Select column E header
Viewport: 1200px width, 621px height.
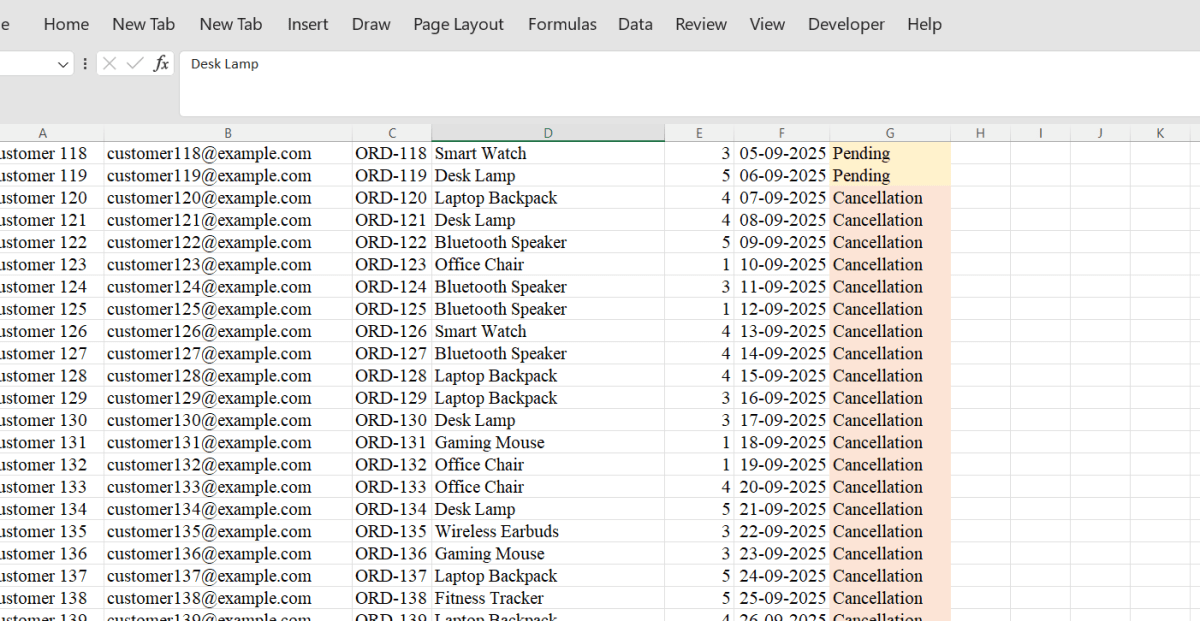(x=699, y=133)
